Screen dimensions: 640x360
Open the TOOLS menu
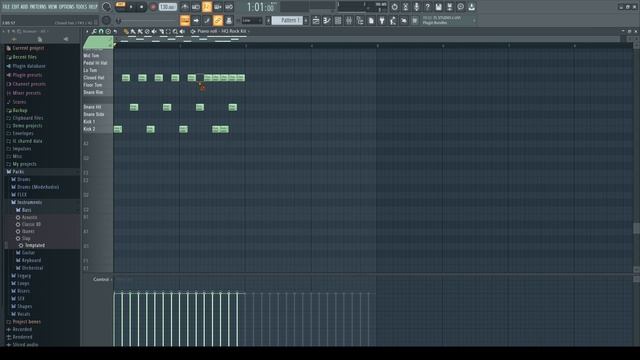(x=82, y=7)
